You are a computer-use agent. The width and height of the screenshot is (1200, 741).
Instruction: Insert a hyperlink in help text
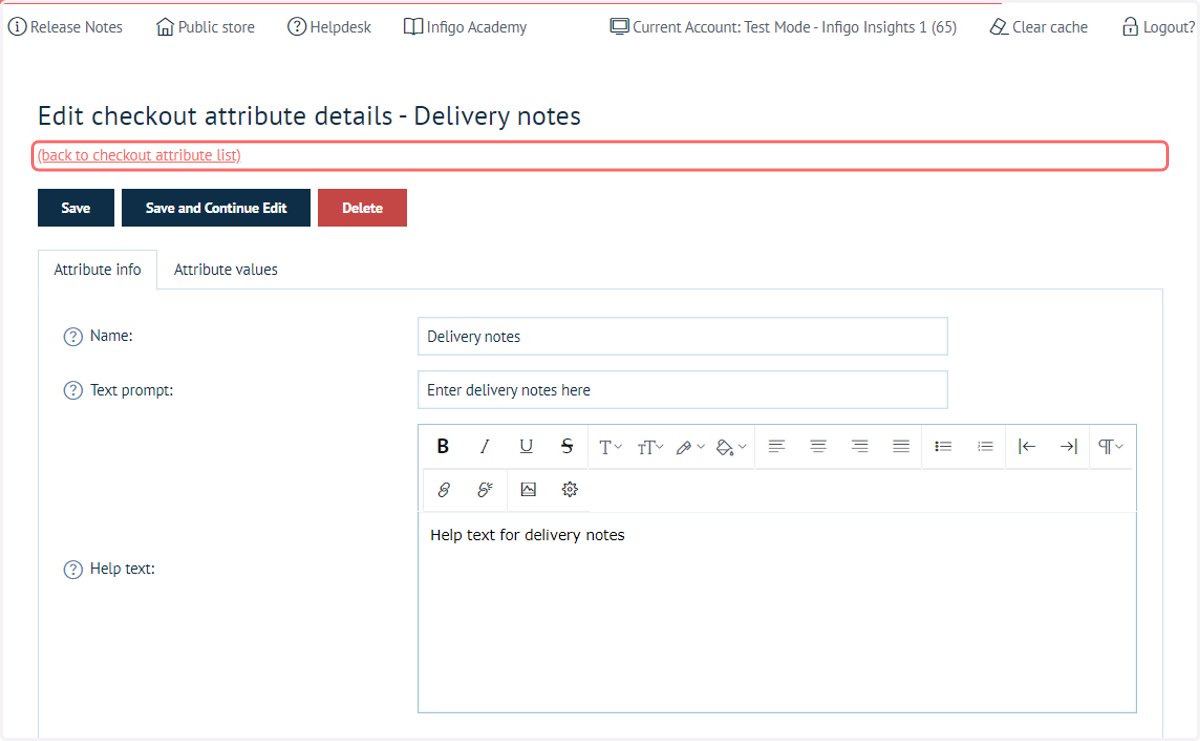[444, 490]
